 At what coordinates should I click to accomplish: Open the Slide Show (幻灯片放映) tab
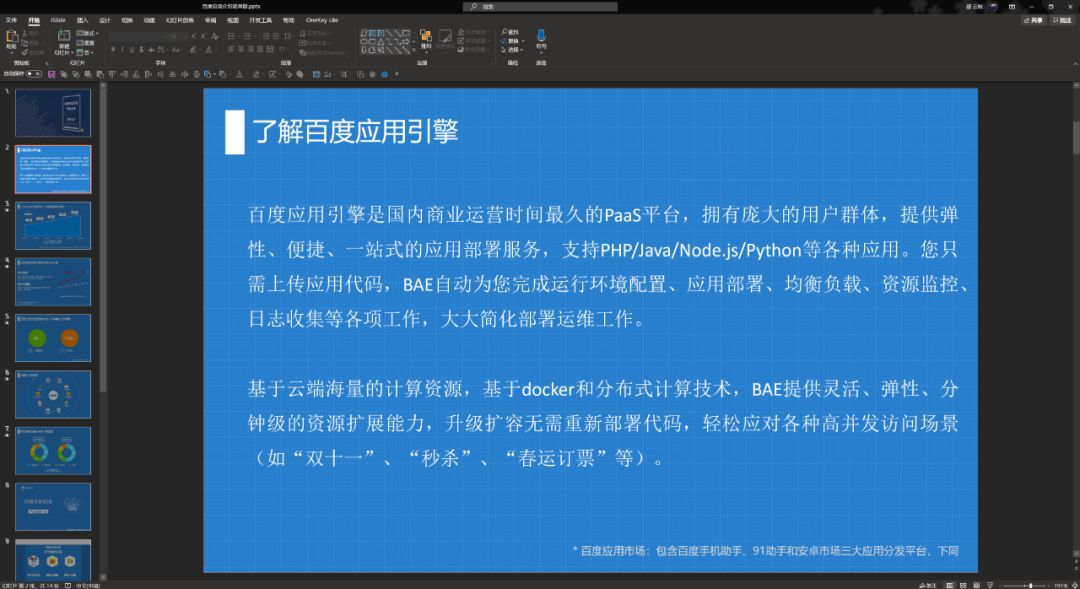180,21
